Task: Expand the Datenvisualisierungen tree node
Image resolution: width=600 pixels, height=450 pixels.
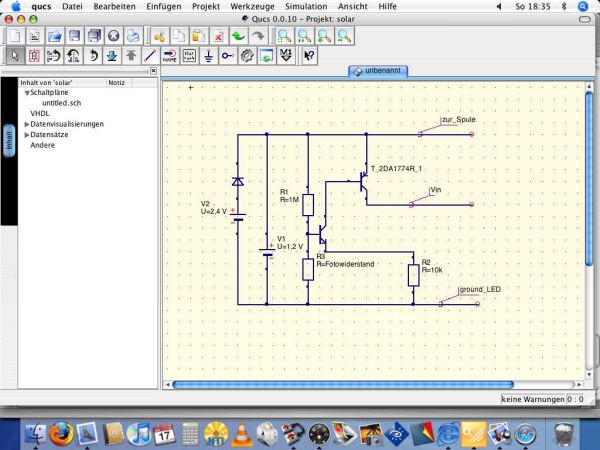Action: point(27,124)
